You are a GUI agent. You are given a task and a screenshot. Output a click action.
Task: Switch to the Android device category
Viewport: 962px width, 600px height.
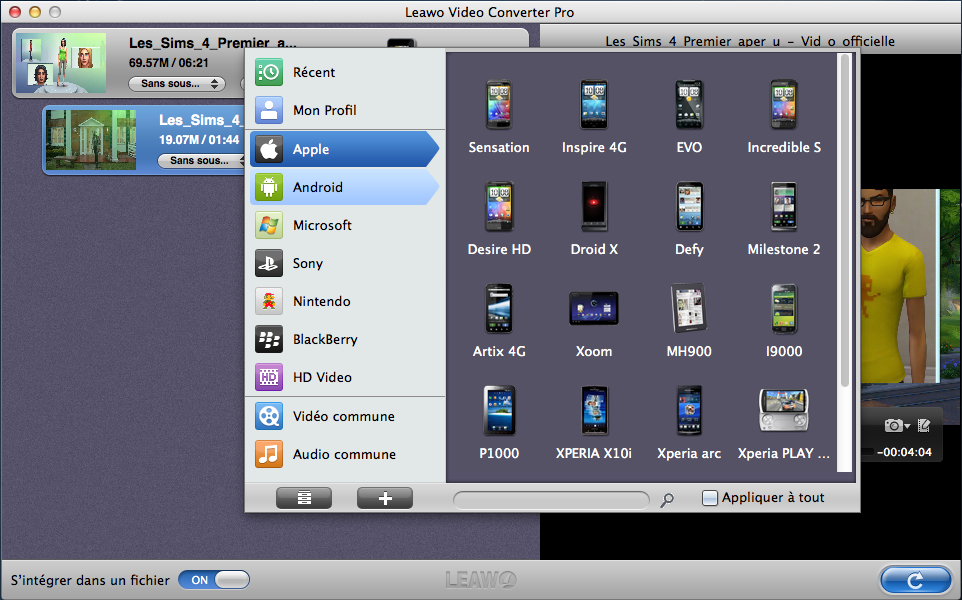(x=345, y=187)
